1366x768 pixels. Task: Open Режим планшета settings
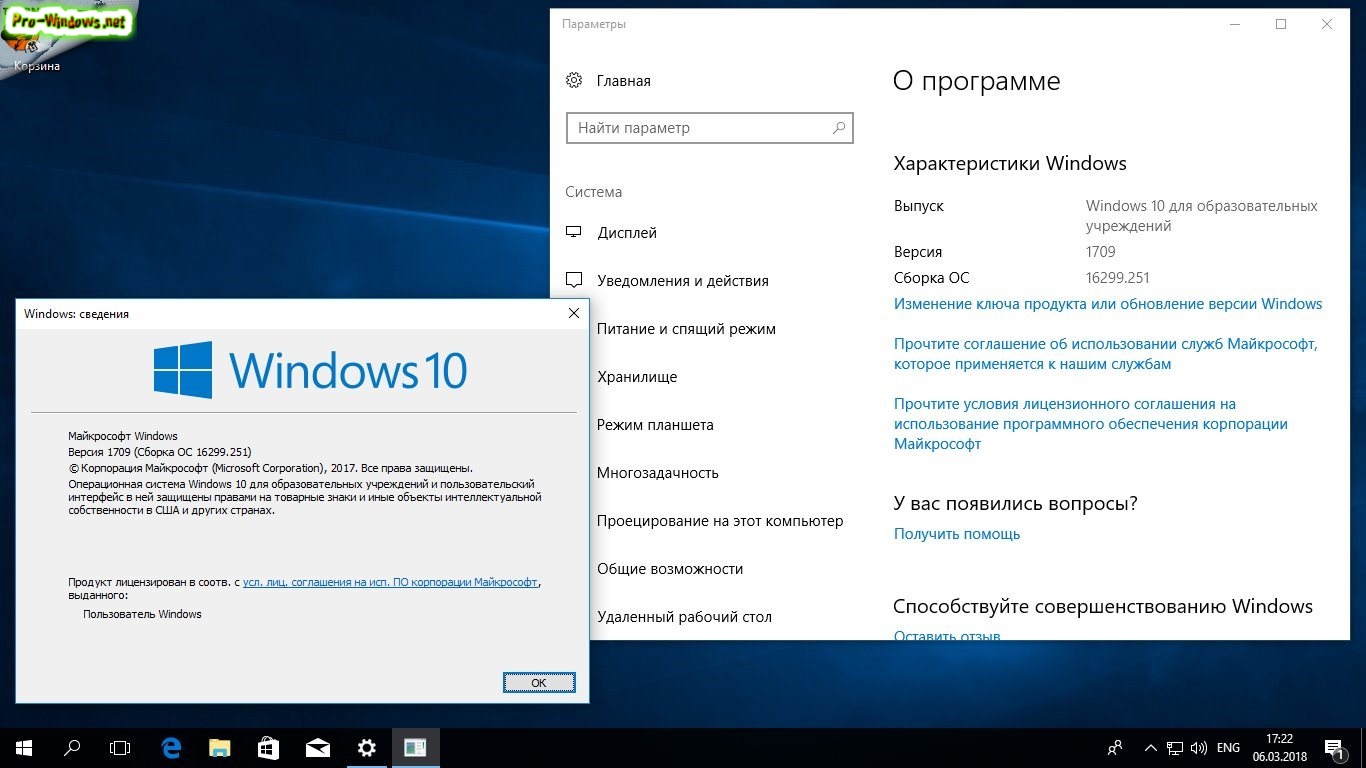coord(655,425)
